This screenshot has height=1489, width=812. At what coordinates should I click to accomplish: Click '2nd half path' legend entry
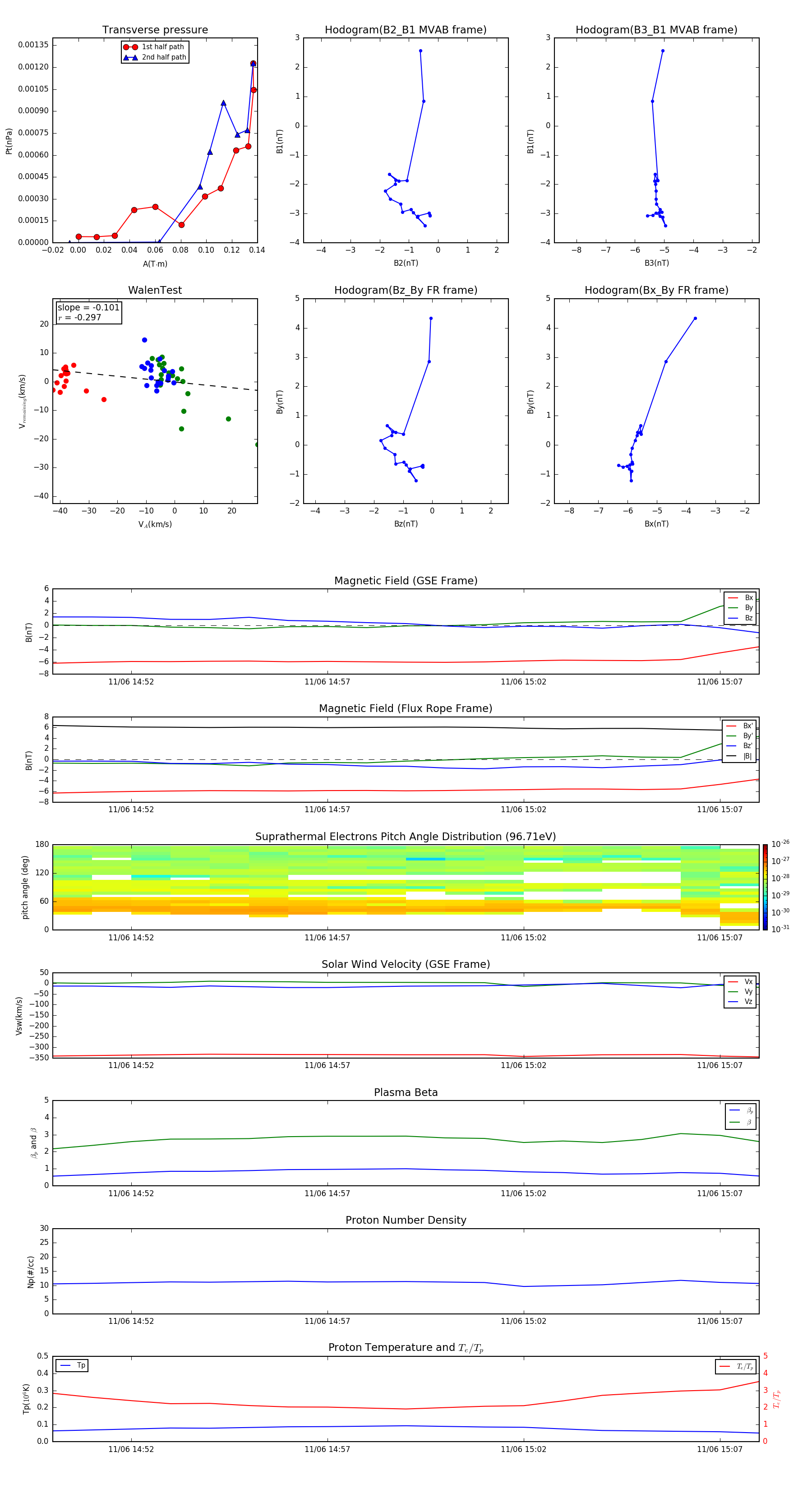click(154, 57)
